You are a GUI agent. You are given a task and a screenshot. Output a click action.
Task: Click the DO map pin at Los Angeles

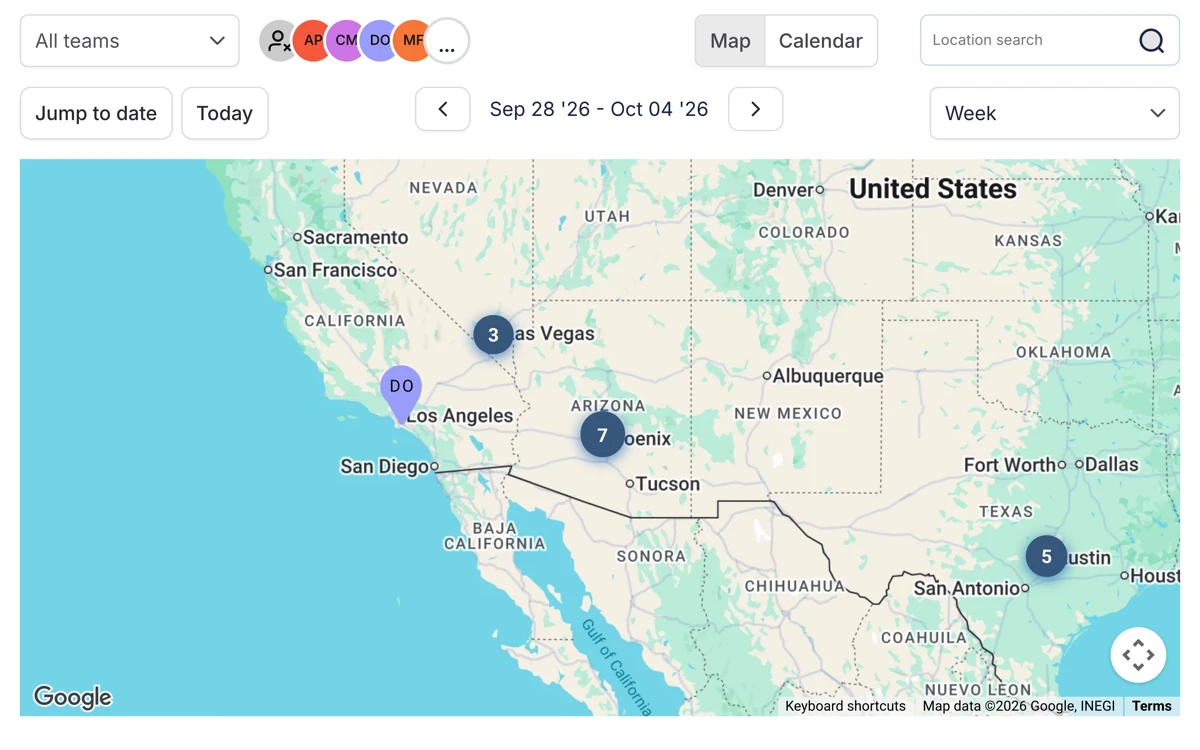[x=401, y=392]
